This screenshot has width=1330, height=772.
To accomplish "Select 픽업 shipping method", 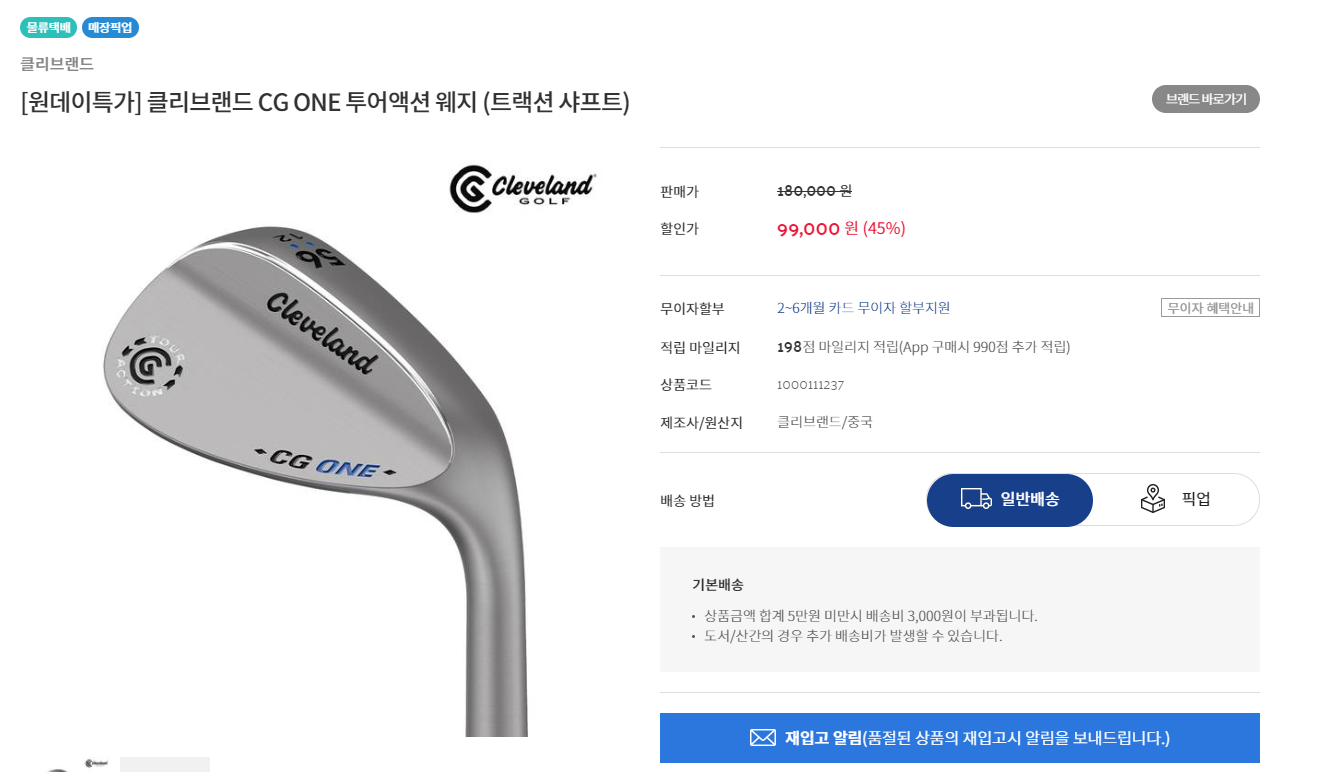I will (1176, 500).
